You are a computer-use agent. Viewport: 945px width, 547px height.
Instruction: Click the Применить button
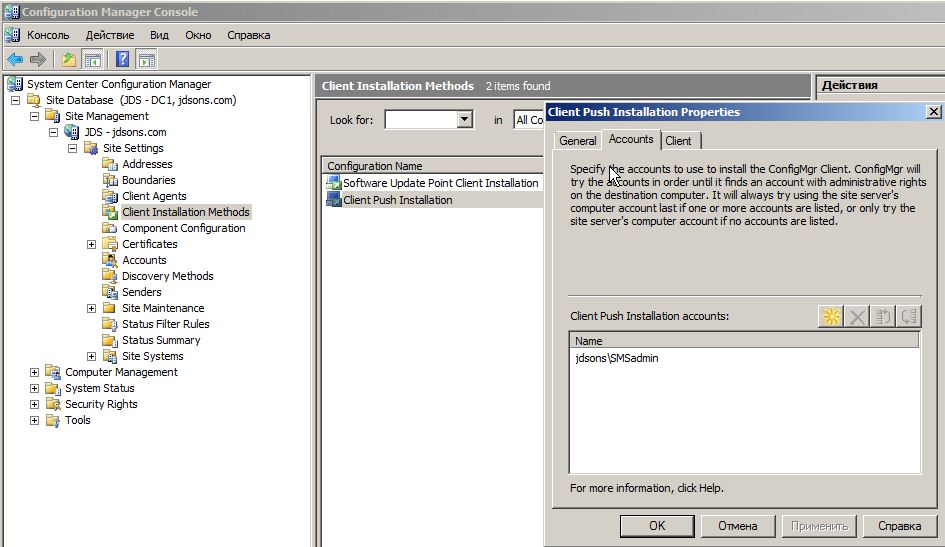click(x=819, y=526)
